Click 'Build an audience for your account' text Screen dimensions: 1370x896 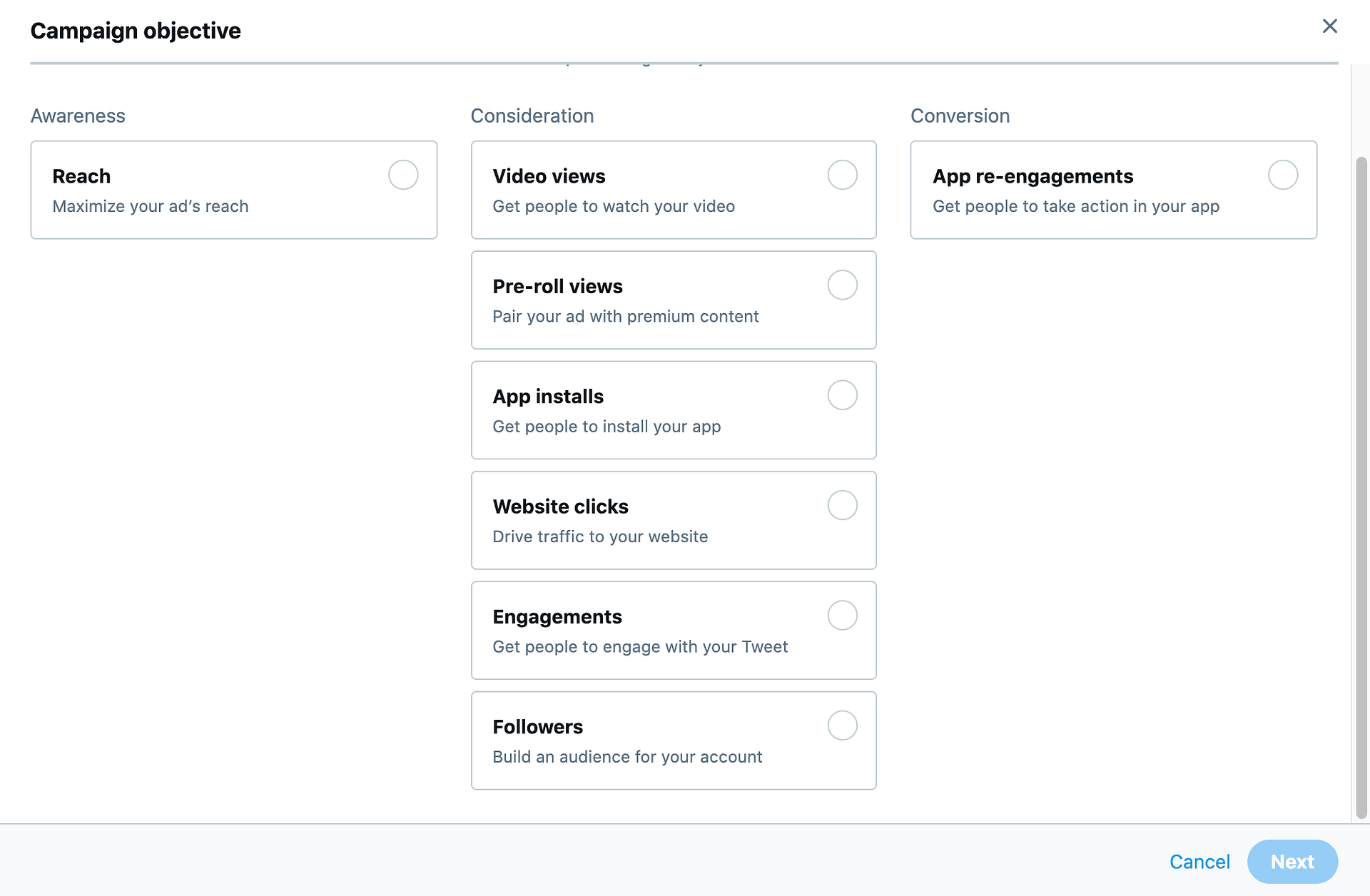[x=627, y=757]
